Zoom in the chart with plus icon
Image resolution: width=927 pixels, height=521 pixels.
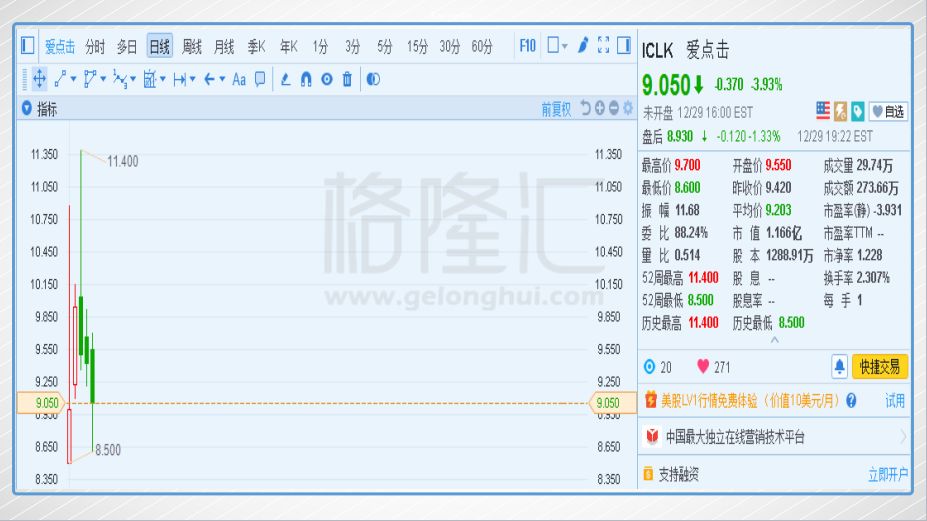599,108
